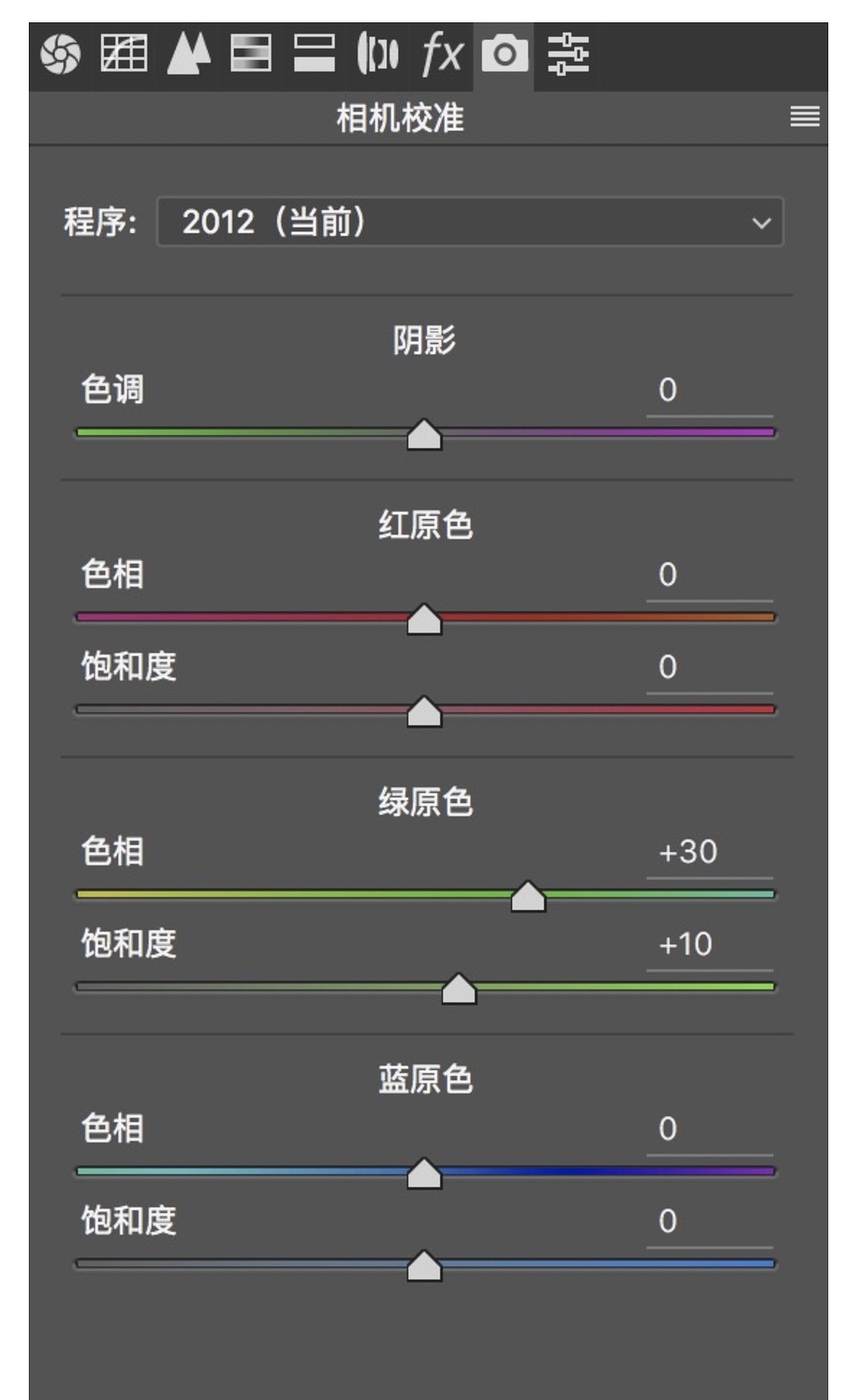Select the 绿原色色相 +30 value field
The height and width of the screenshot is (1400, 860).
[687, 853]
